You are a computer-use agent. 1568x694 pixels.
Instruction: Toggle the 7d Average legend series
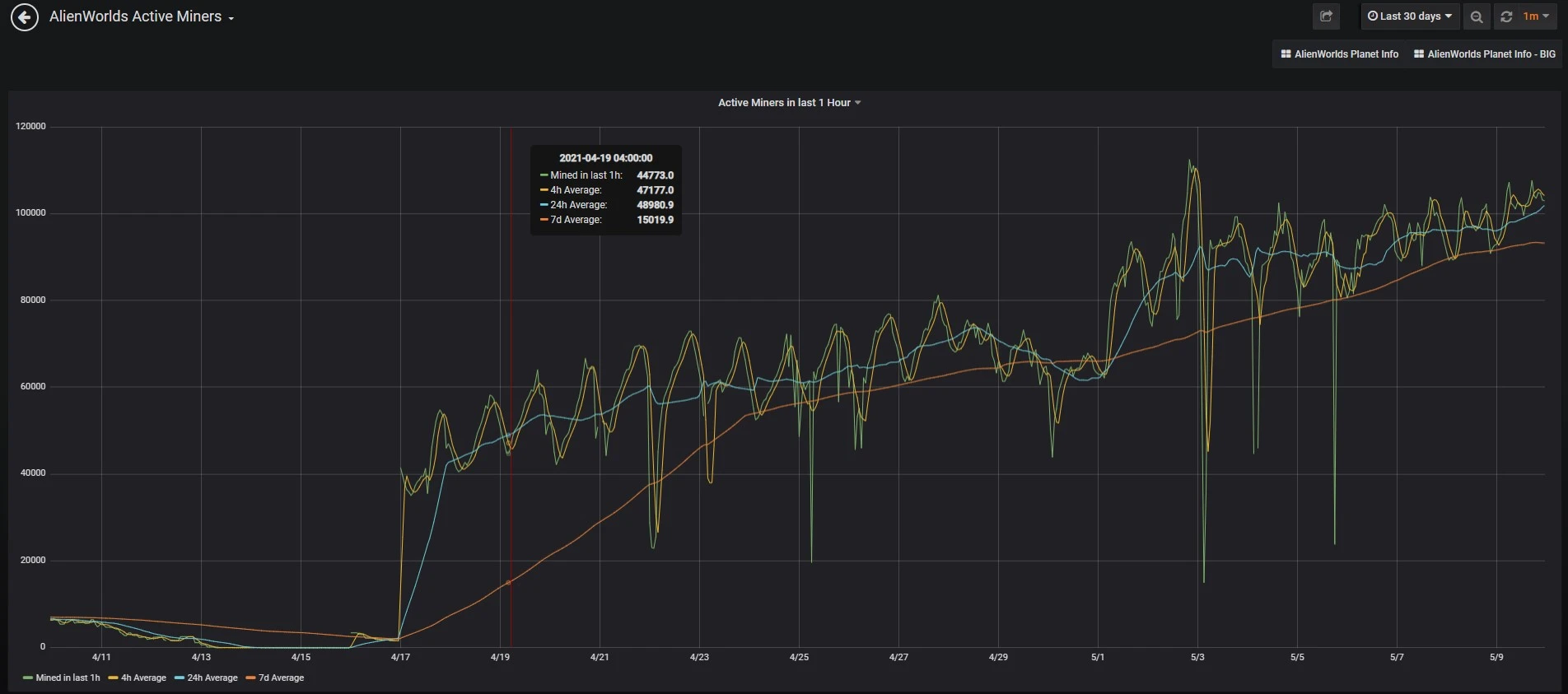click(x=275, y=678)
